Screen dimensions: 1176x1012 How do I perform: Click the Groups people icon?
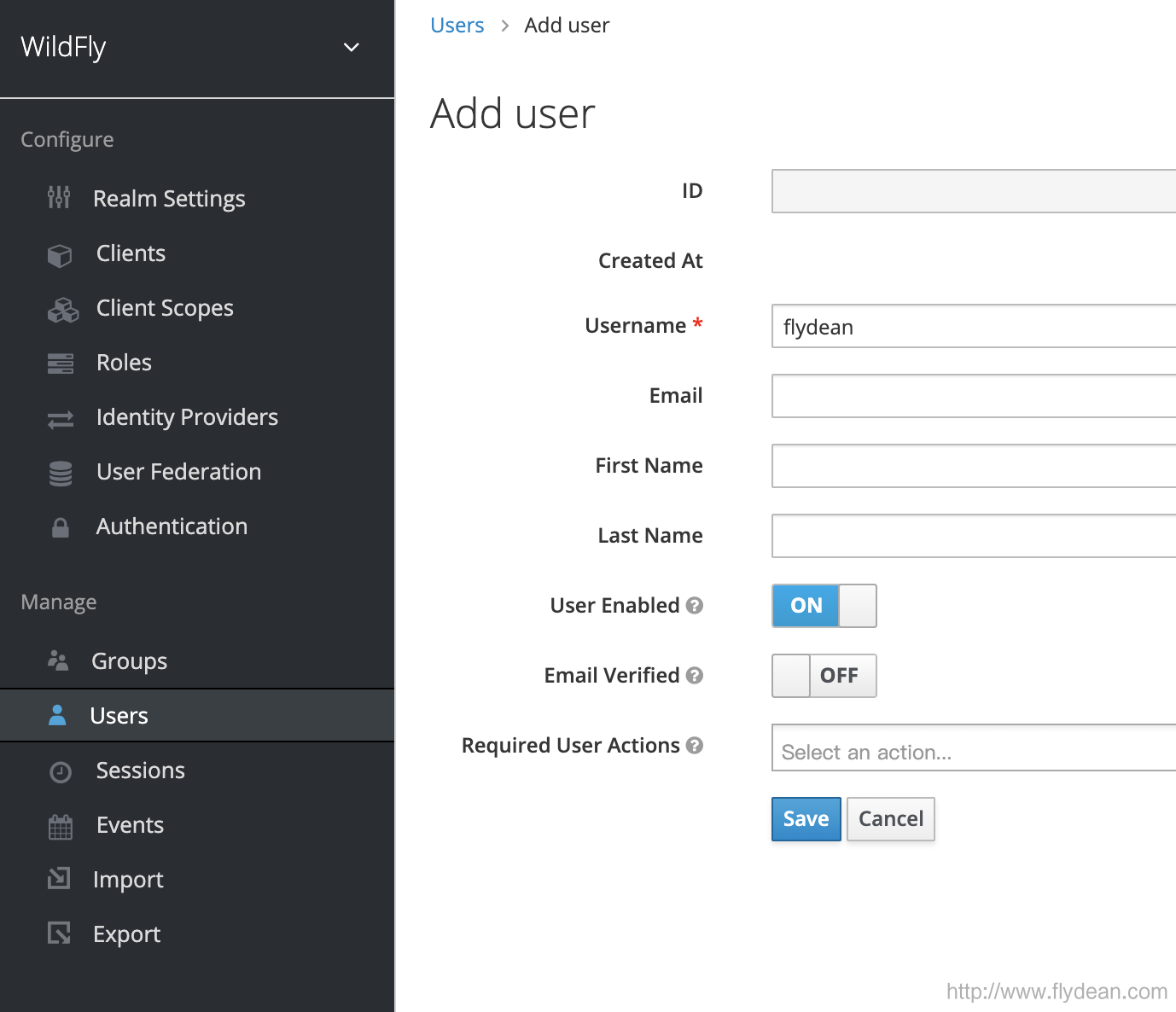(x=58, y=660)
